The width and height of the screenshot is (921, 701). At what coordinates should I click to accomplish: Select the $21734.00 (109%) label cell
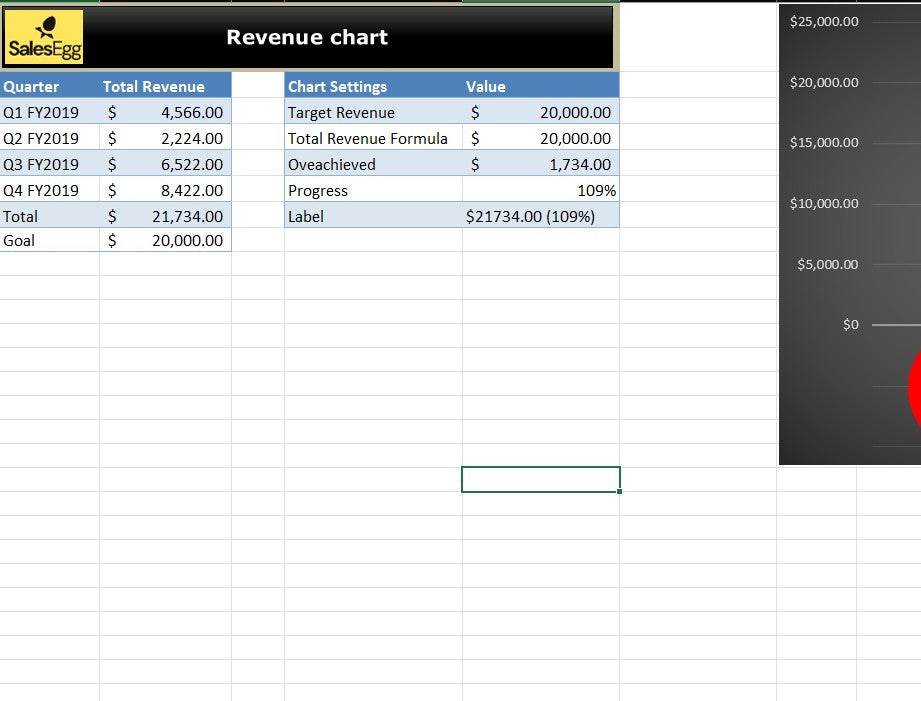coord(540,217)
